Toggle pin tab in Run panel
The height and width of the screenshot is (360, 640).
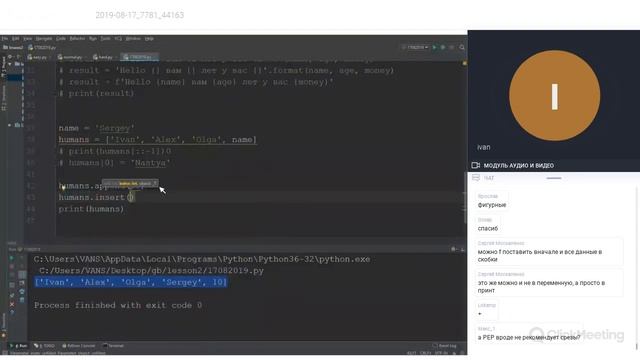[x=11, y=295]
